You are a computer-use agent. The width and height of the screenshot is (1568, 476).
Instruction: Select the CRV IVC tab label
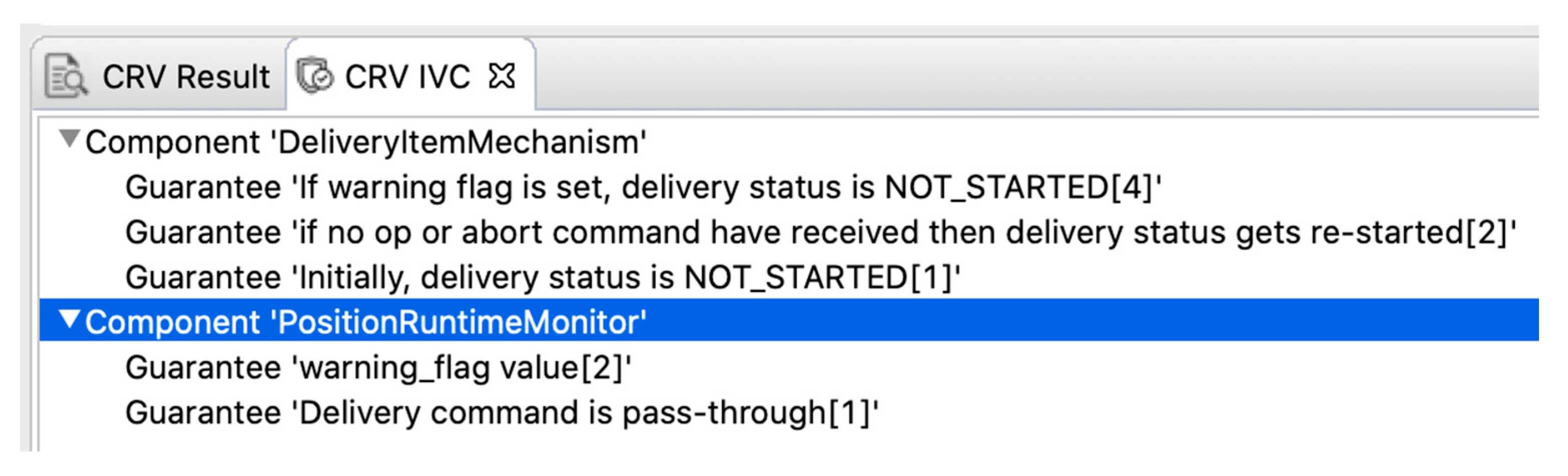click(x=407, y=77)
